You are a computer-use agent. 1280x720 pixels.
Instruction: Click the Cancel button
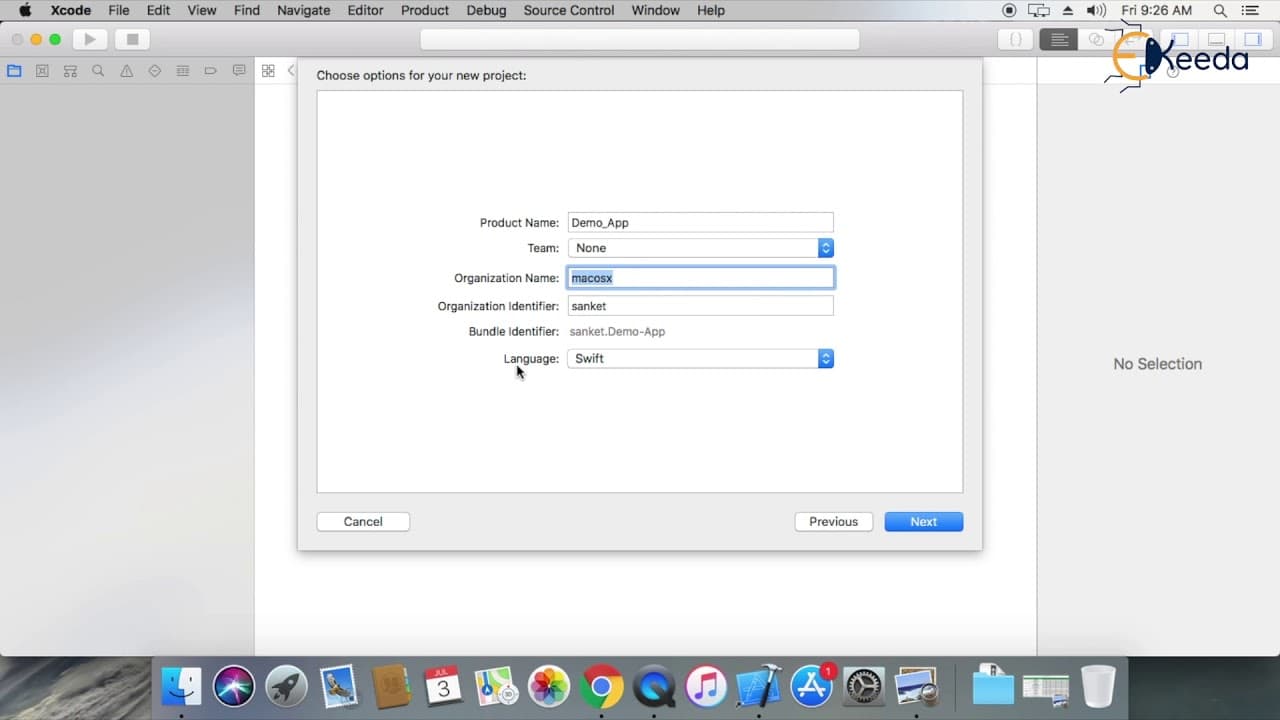(363, 521)
